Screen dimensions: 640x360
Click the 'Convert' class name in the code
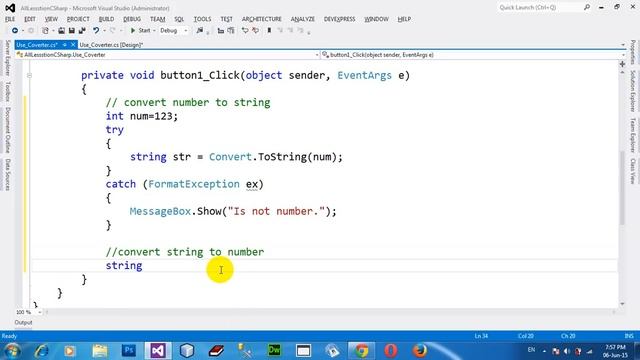[x=230, y=157]
